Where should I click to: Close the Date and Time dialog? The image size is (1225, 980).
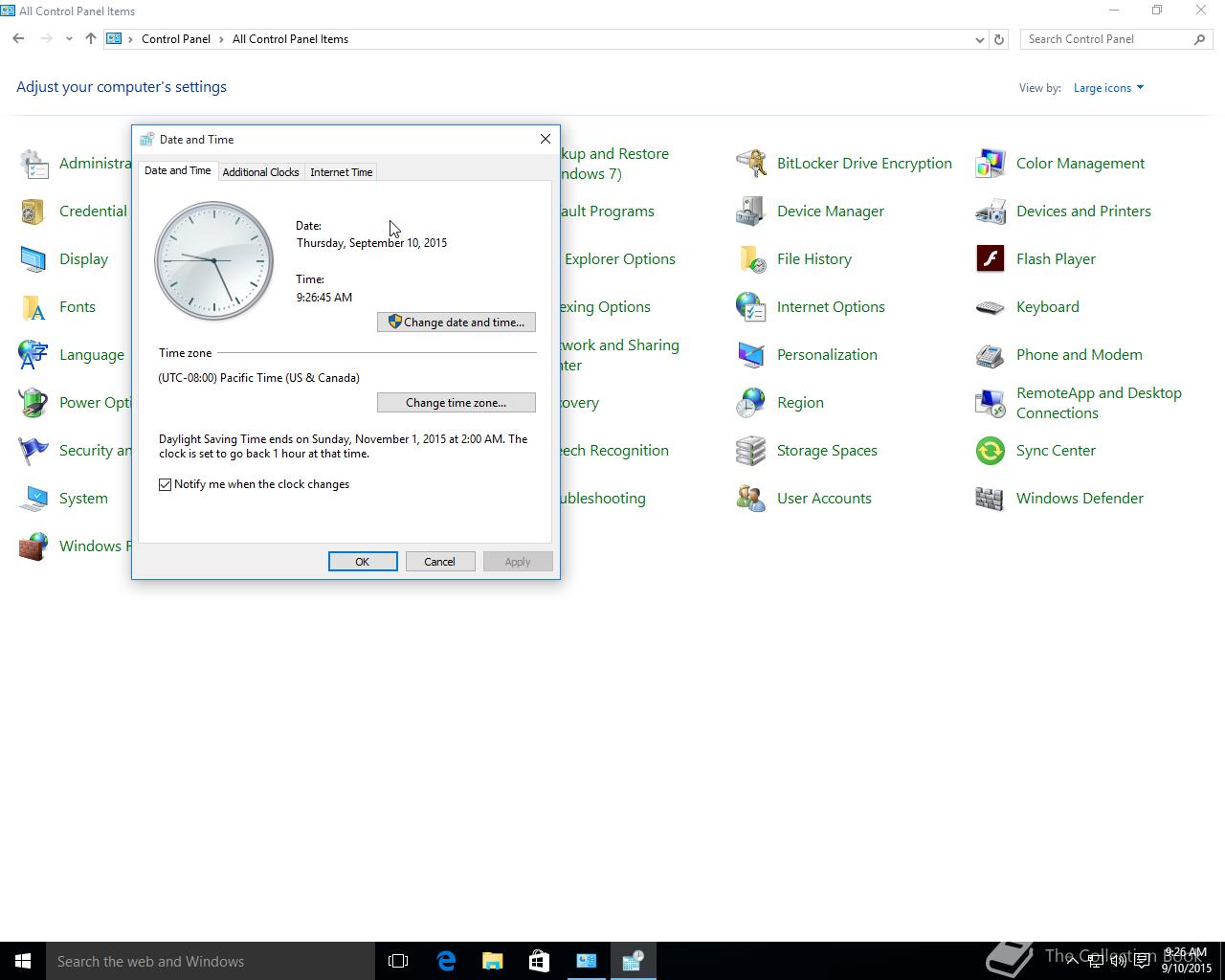pyautogui.click(x=546, y=139)
